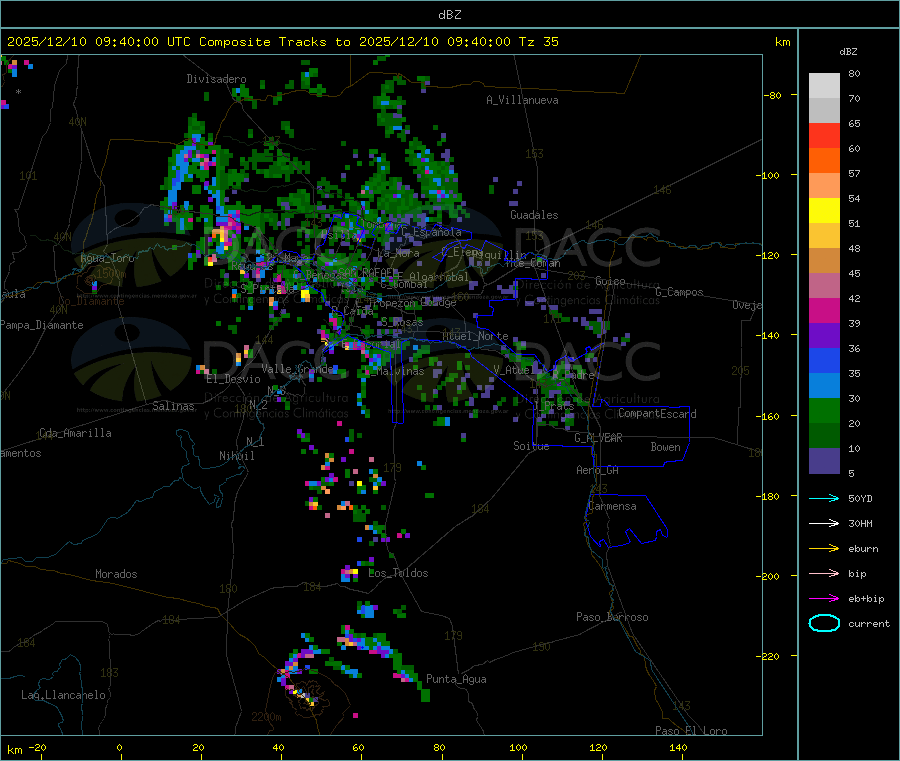The width and height of the screenshot is (900, 761).
Task: Click the '140' km bottom axis label
Action: pyautogui.click(x=678, y=747)
